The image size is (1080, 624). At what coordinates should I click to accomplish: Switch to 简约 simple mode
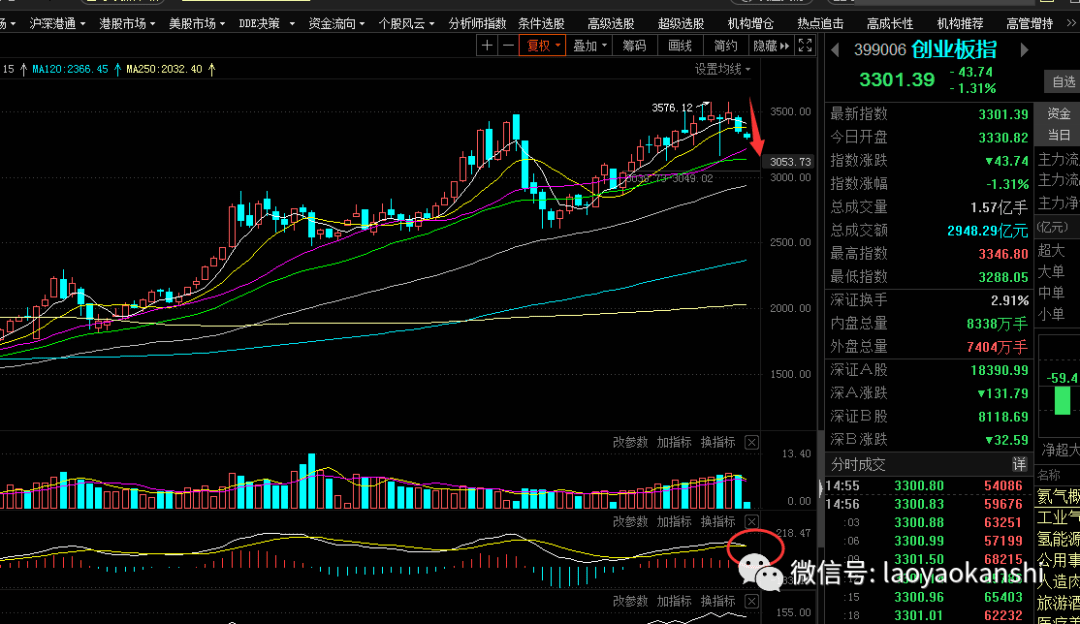click(725, 45)
